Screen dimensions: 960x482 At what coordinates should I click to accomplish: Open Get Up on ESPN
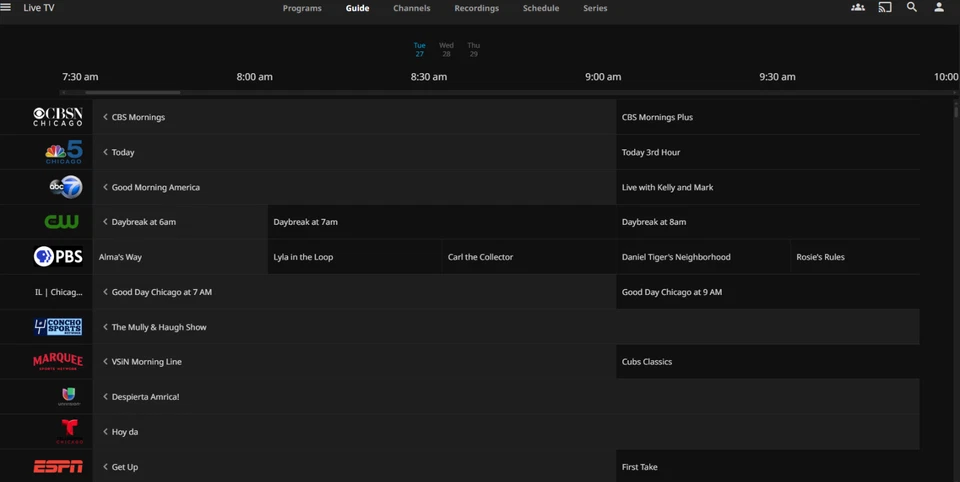pos(354,466)
